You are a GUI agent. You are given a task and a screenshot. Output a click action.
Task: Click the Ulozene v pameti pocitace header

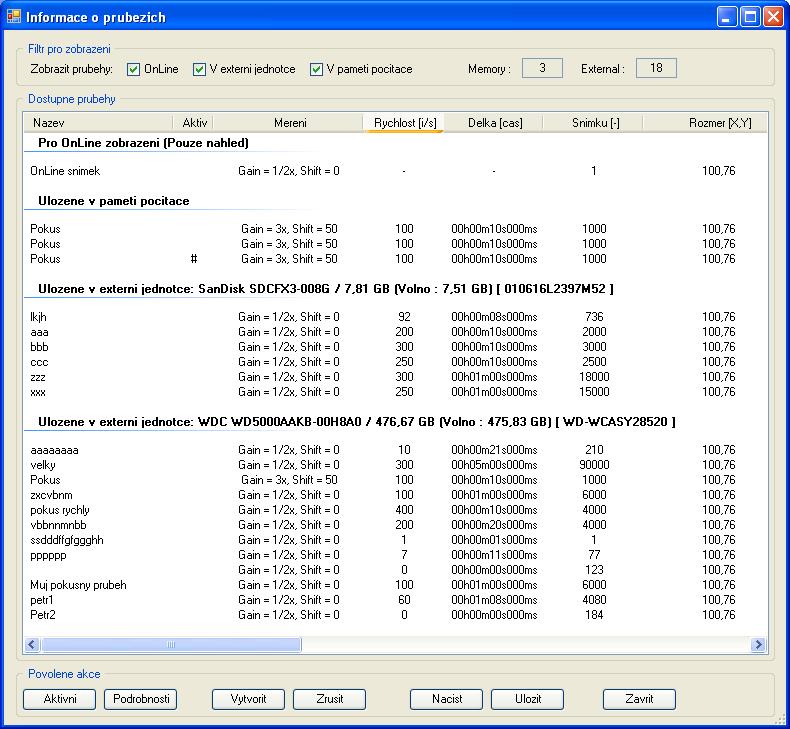click(114, 201)
